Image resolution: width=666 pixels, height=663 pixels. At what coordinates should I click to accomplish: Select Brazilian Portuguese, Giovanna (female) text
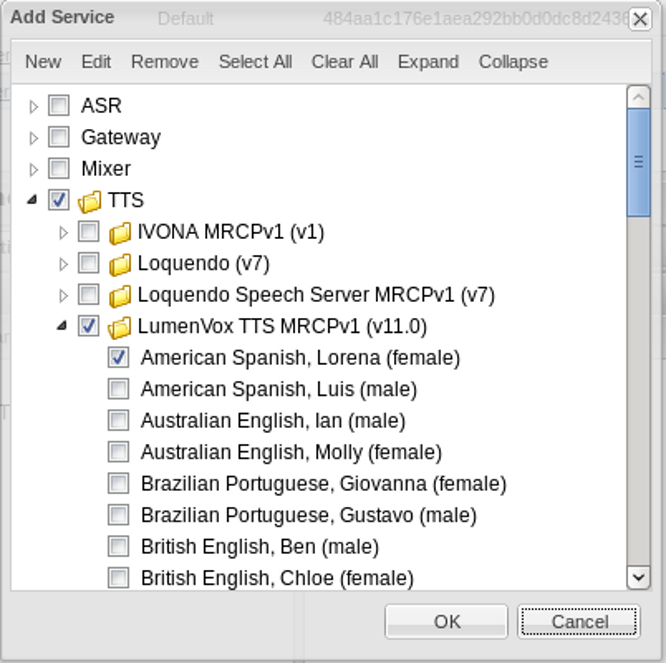point(324,484)
